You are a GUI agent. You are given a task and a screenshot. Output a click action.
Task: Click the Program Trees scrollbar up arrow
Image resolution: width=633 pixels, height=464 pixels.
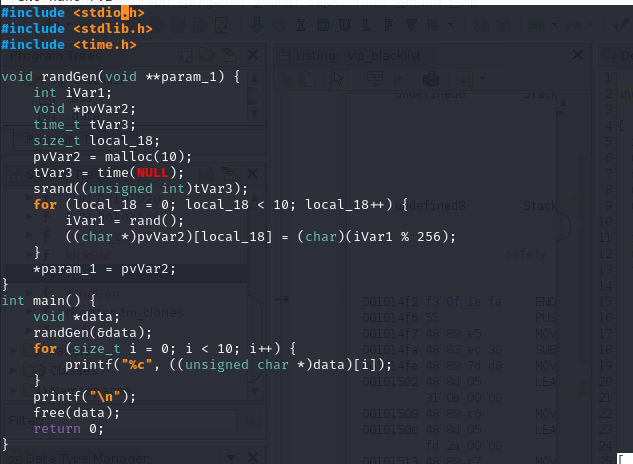tap(255, 78)
